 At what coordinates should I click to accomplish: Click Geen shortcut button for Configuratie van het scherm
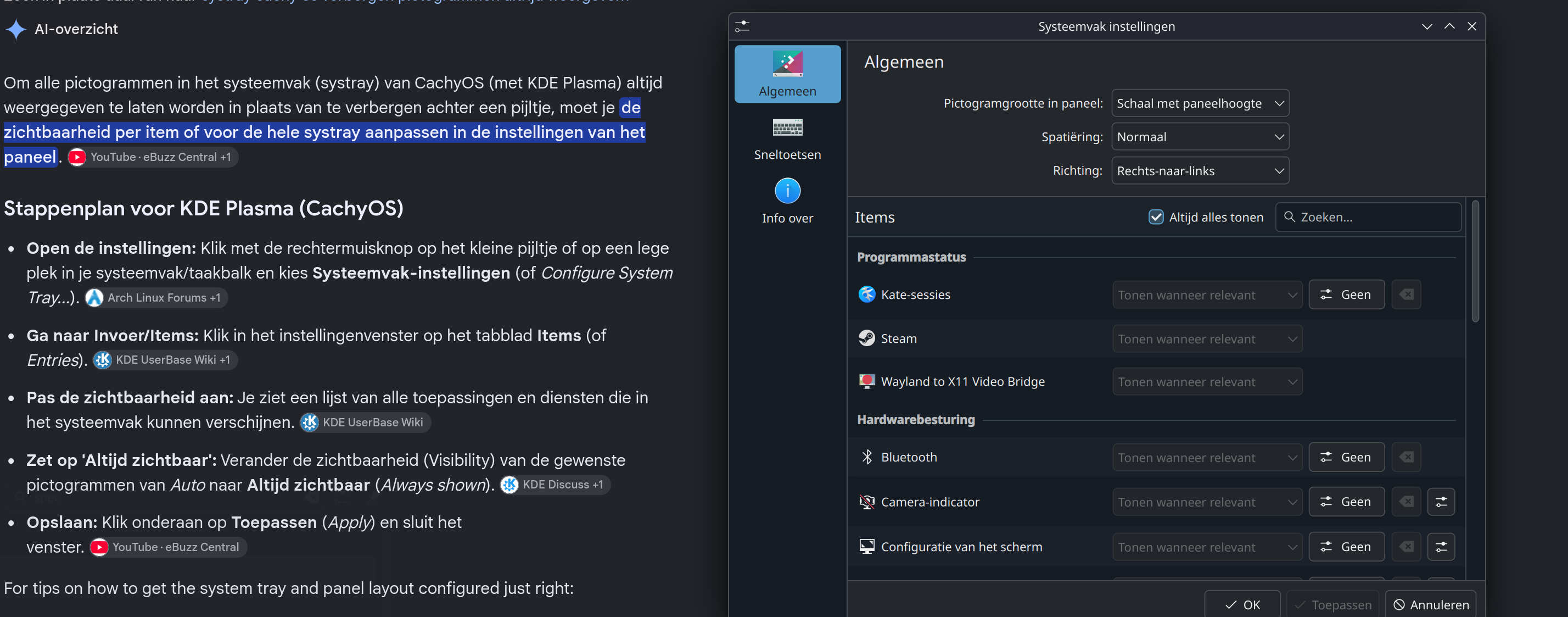1346,547
